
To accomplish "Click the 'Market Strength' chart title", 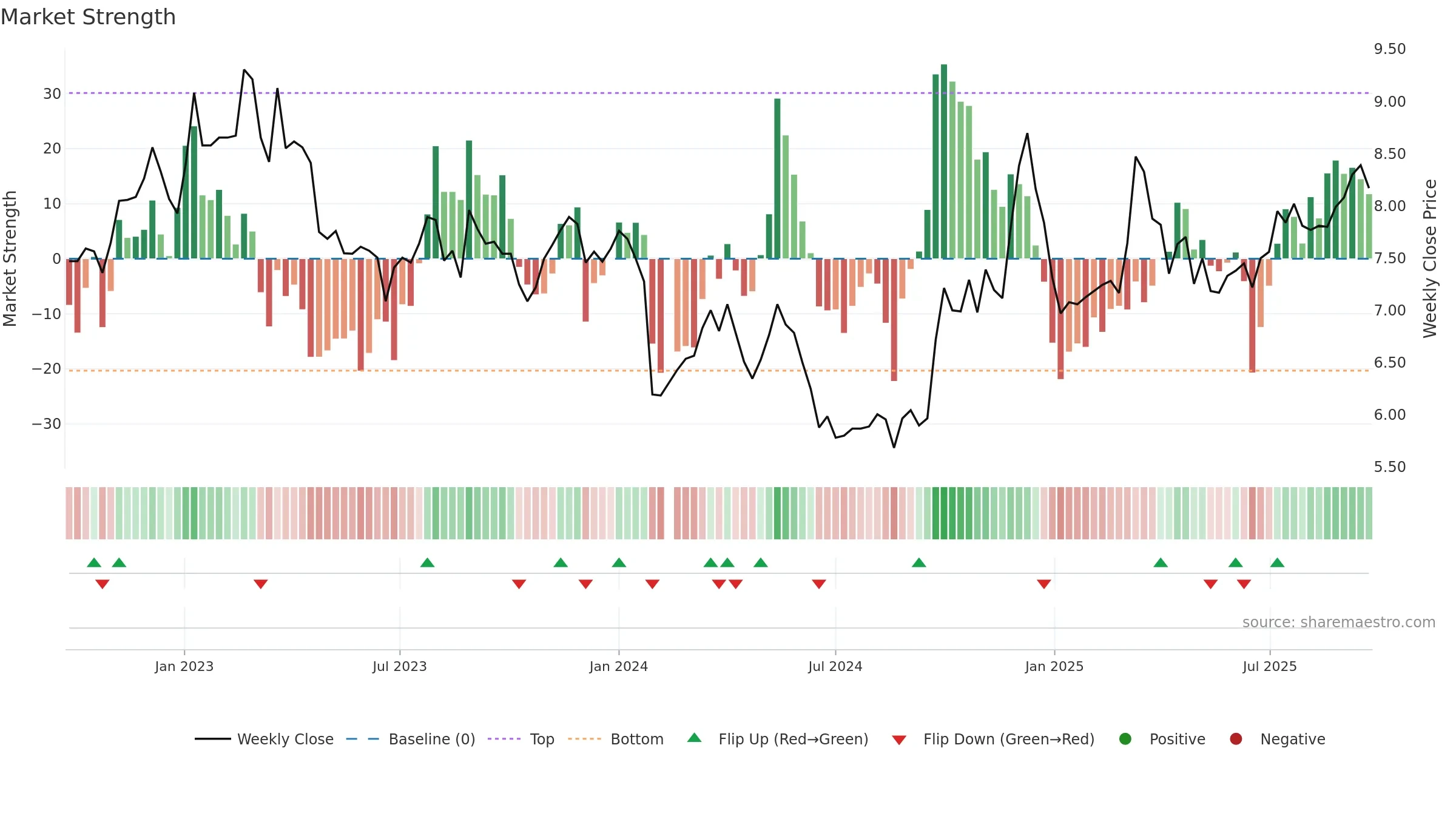I will tap(88, 17).
